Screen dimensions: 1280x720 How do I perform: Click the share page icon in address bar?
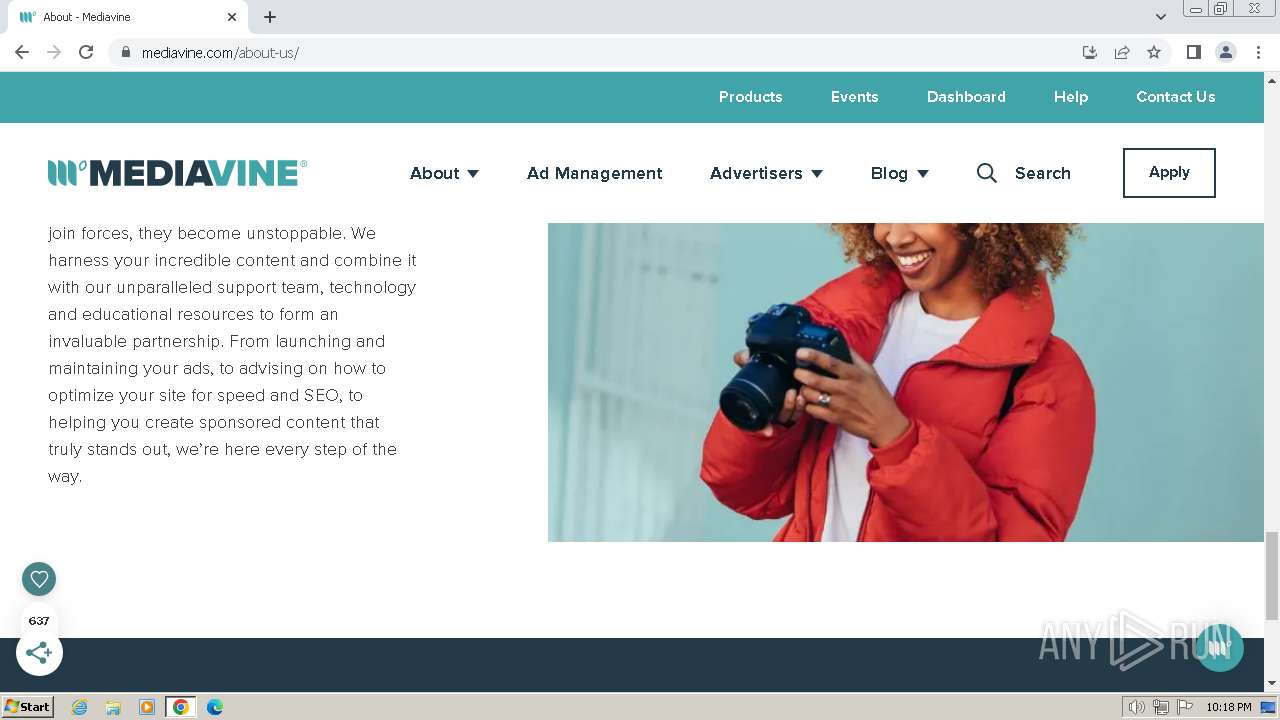pos(1122,52)
